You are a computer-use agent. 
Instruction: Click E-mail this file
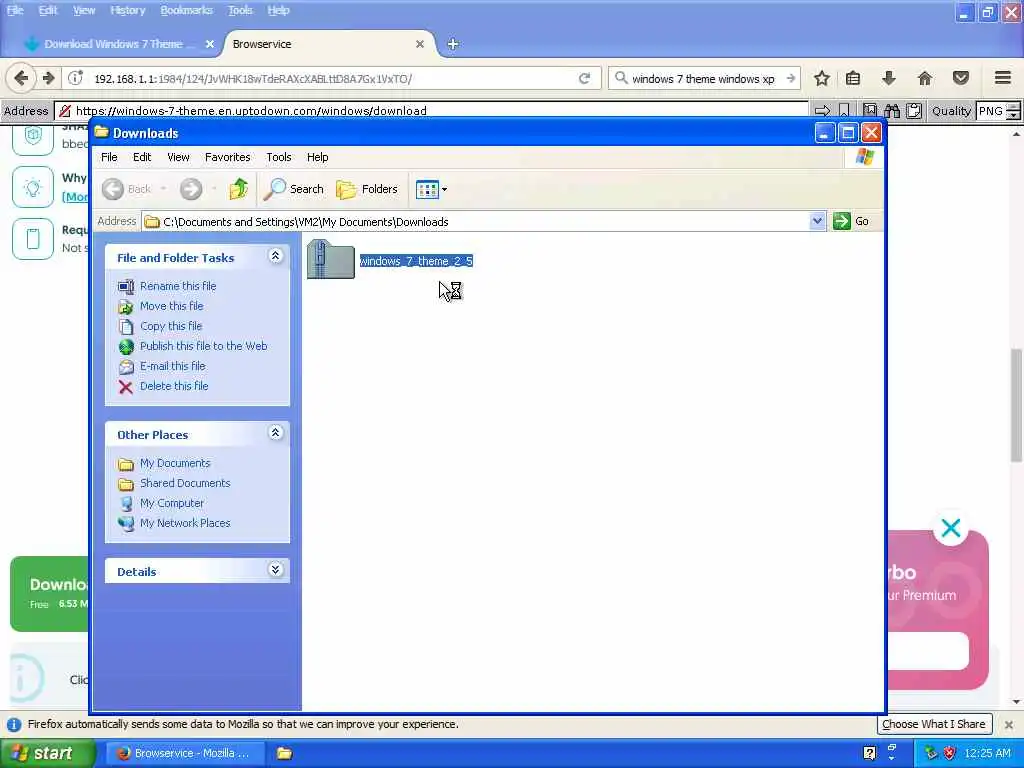click(172, 366)
